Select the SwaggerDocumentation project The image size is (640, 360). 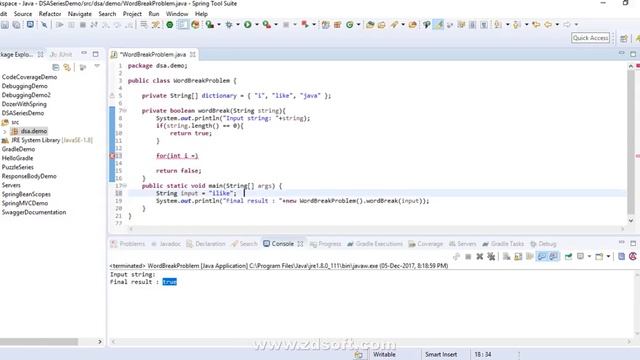(x=34, y=212)
